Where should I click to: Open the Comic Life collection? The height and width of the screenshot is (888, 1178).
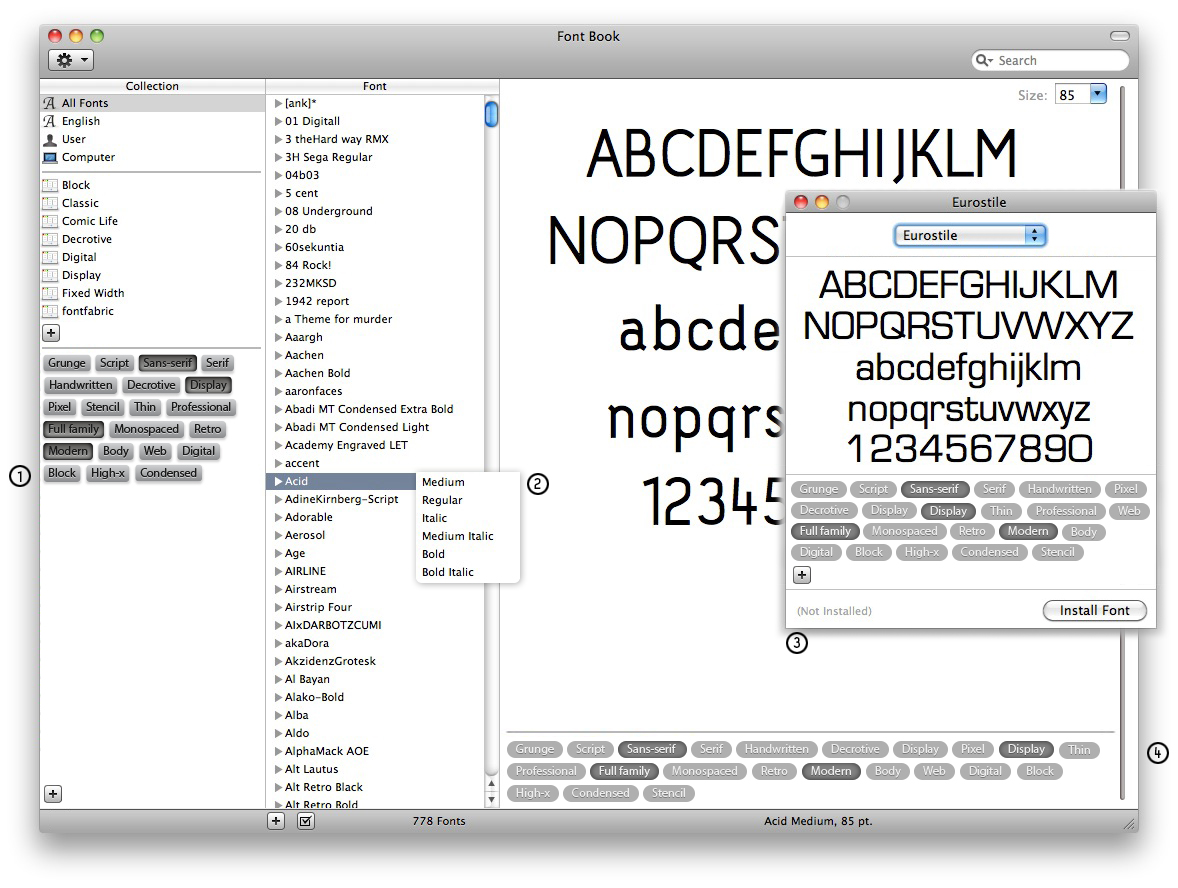coord(153,221)
